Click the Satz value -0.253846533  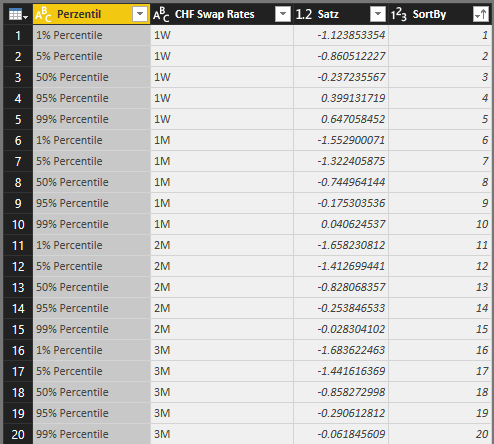tap(351, 308)
